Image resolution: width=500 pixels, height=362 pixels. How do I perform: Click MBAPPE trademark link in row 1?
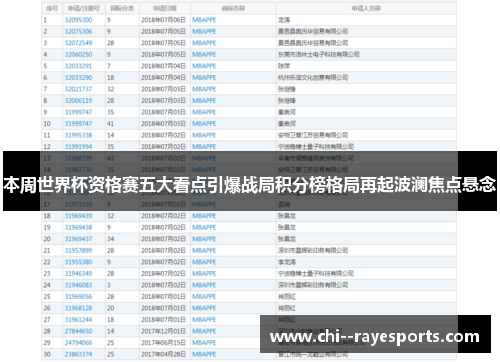tap(204, 20)
